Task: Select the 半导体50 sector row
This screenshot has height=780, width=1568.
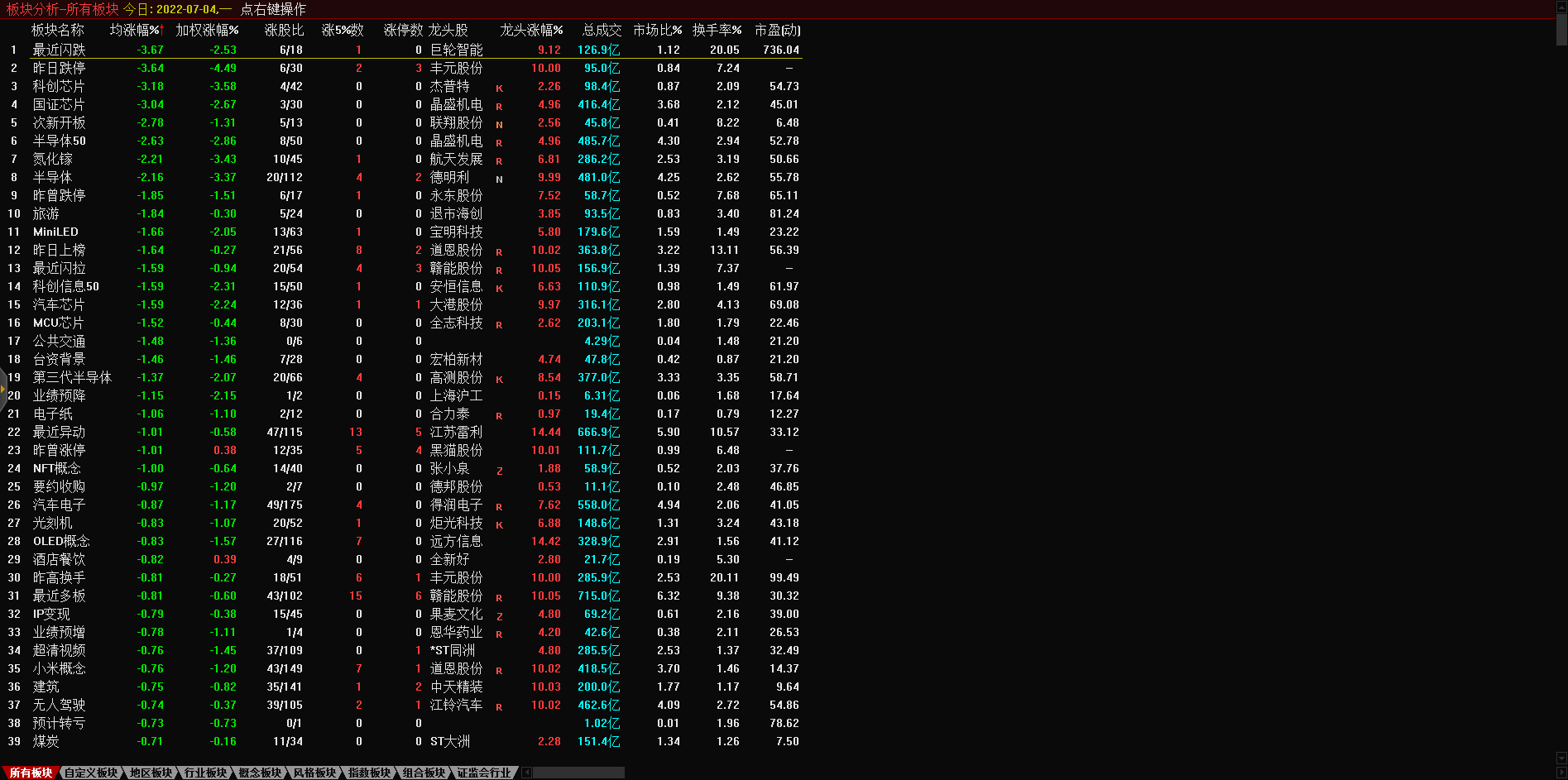Action: click(59, 141)
